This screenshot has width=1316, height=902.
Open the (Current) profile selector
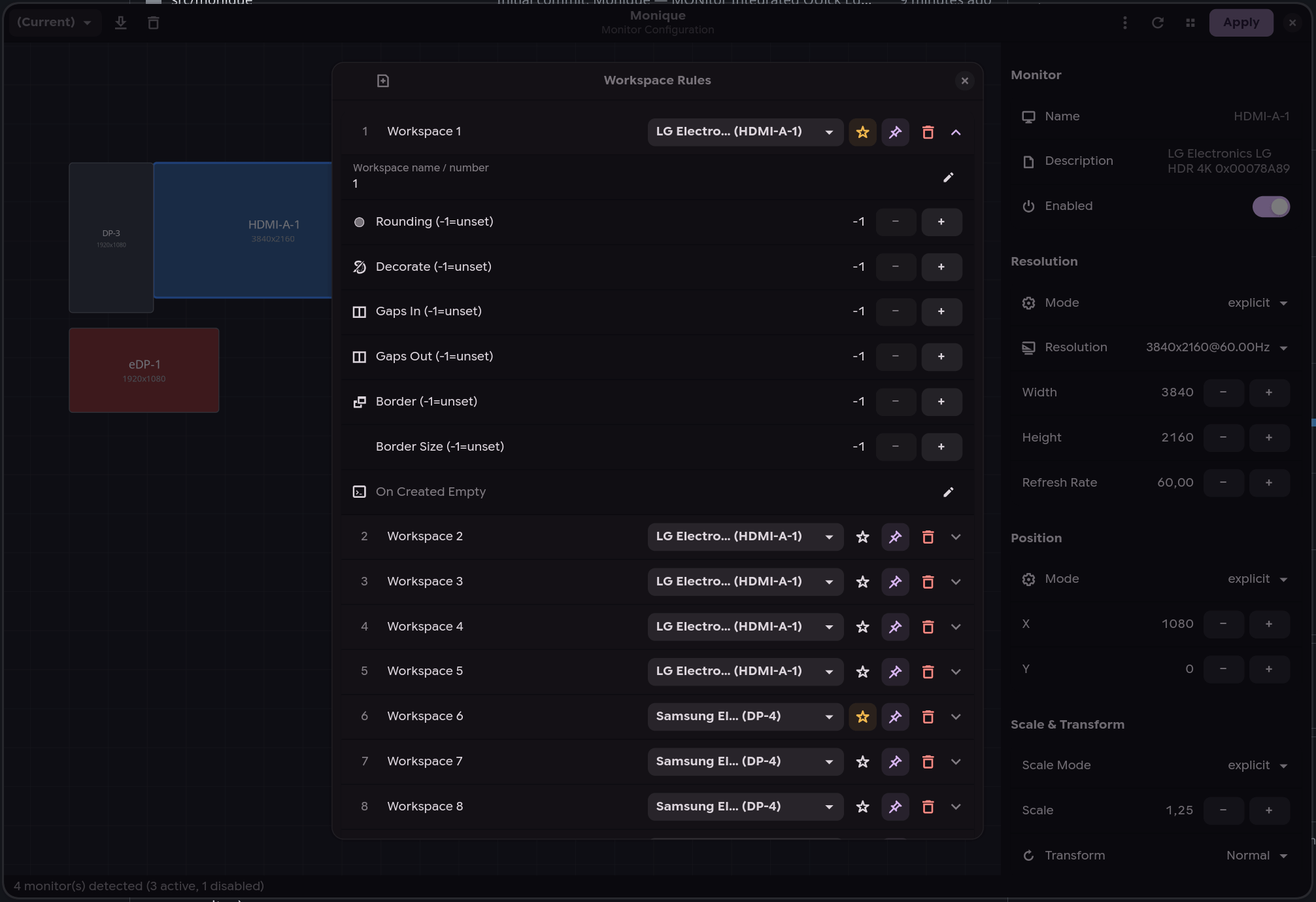tap(54, 22)
